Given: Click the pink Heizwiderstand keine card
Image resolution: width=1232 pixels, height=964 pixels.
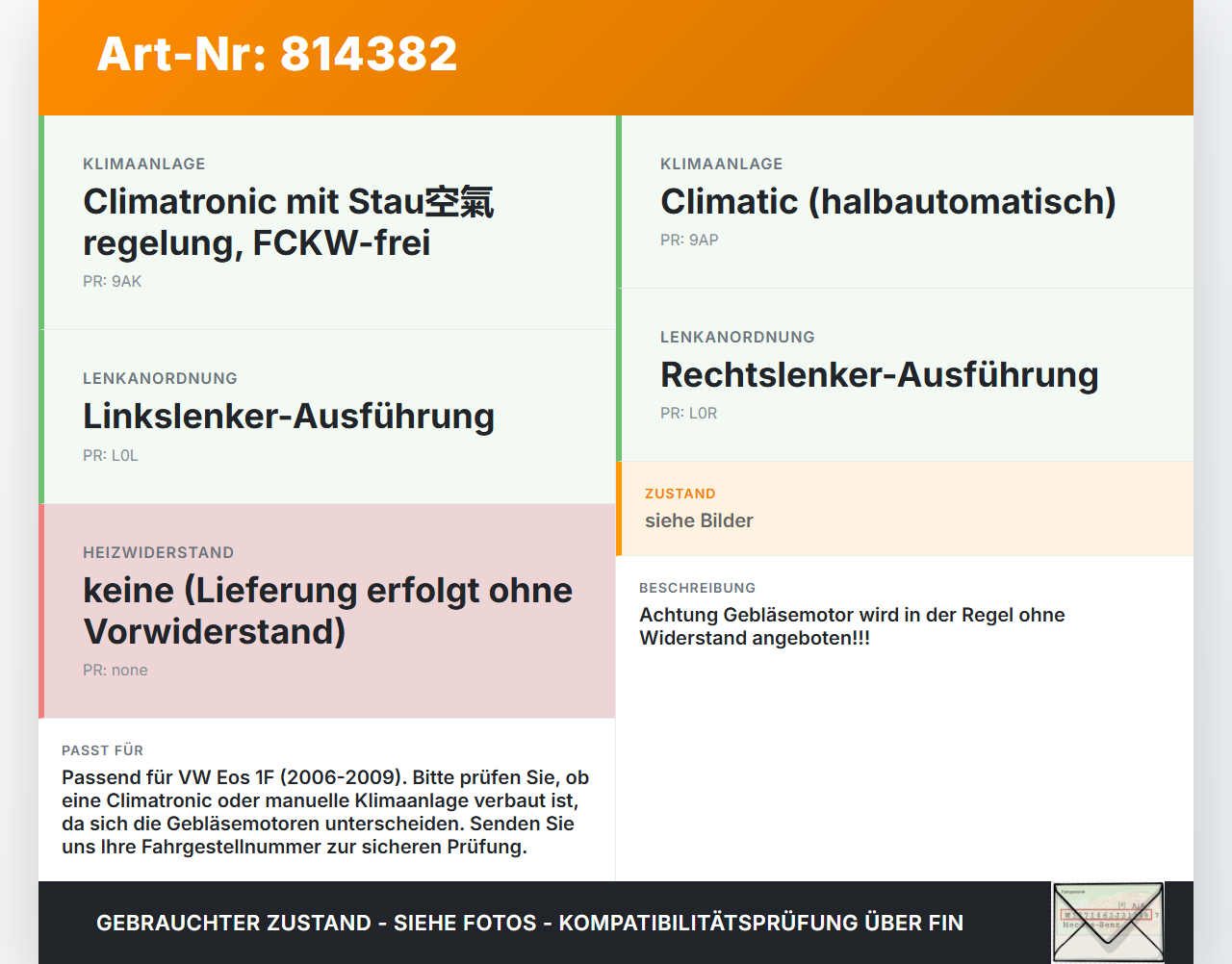Looking at the screenshot, I should coord(327,611).
